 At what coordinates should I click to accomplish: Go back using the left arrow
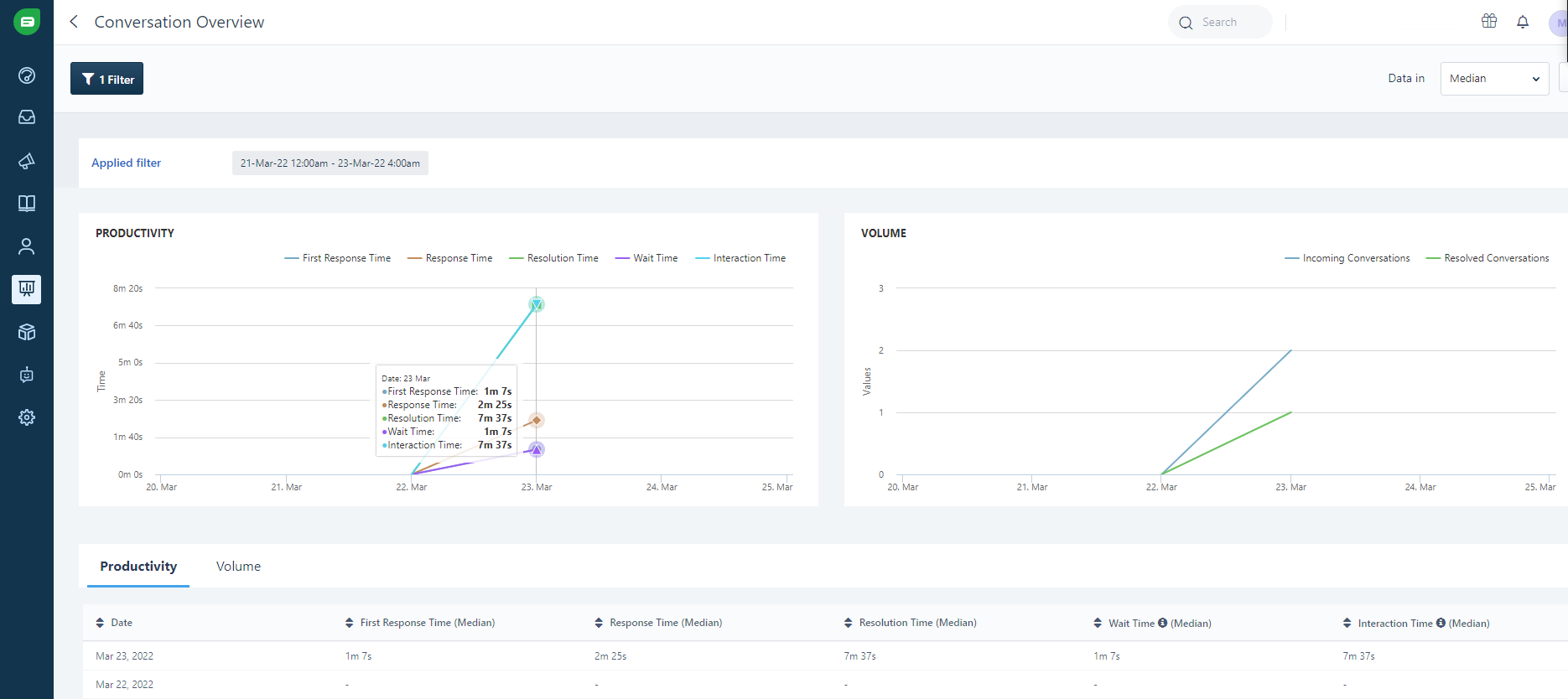click(x=74, y=22)
